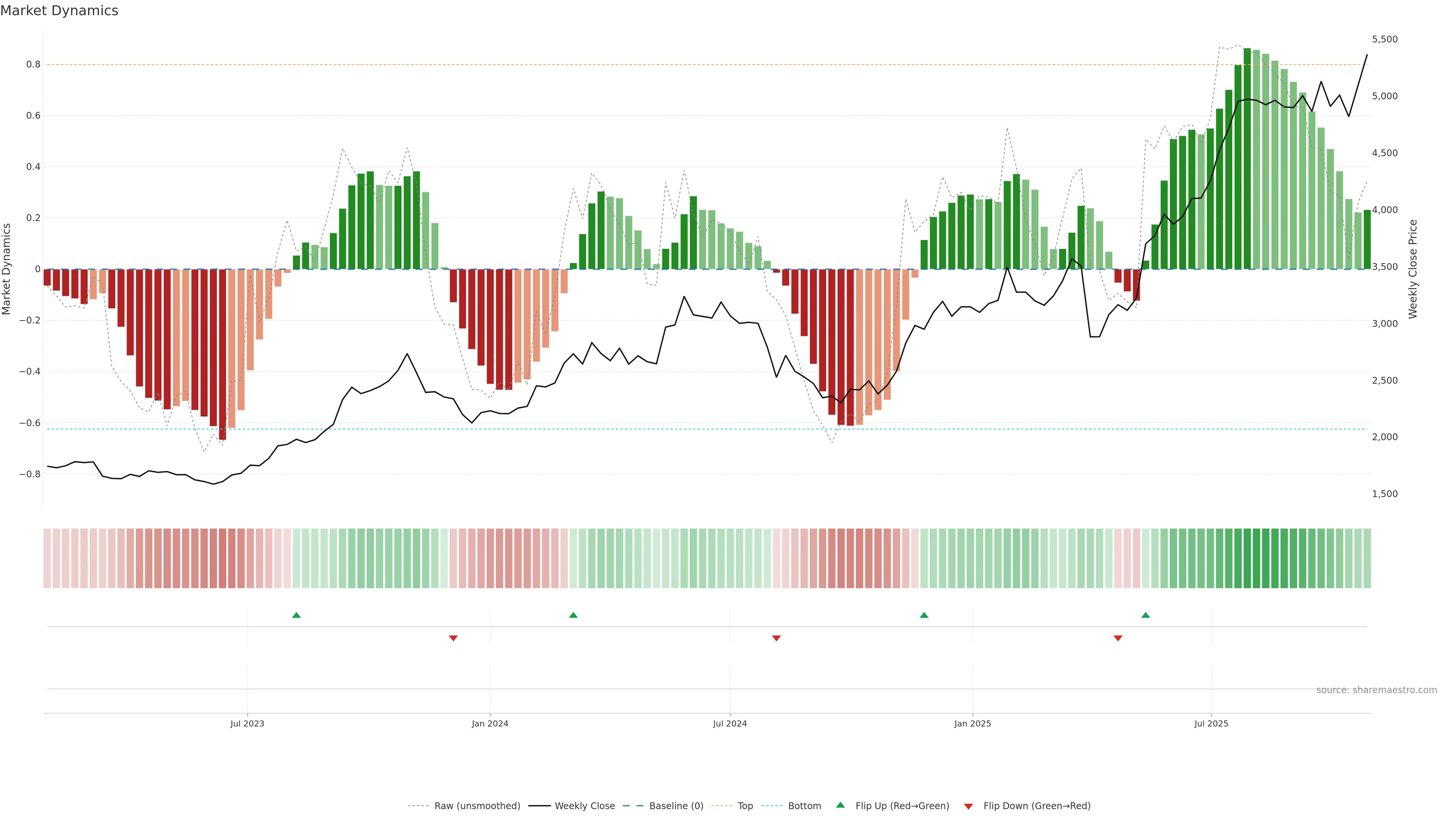Hide the Top threshold legend item
The width and height of the screenshot is (1456, 819).
pyautogui.click(x=745, y=806)
